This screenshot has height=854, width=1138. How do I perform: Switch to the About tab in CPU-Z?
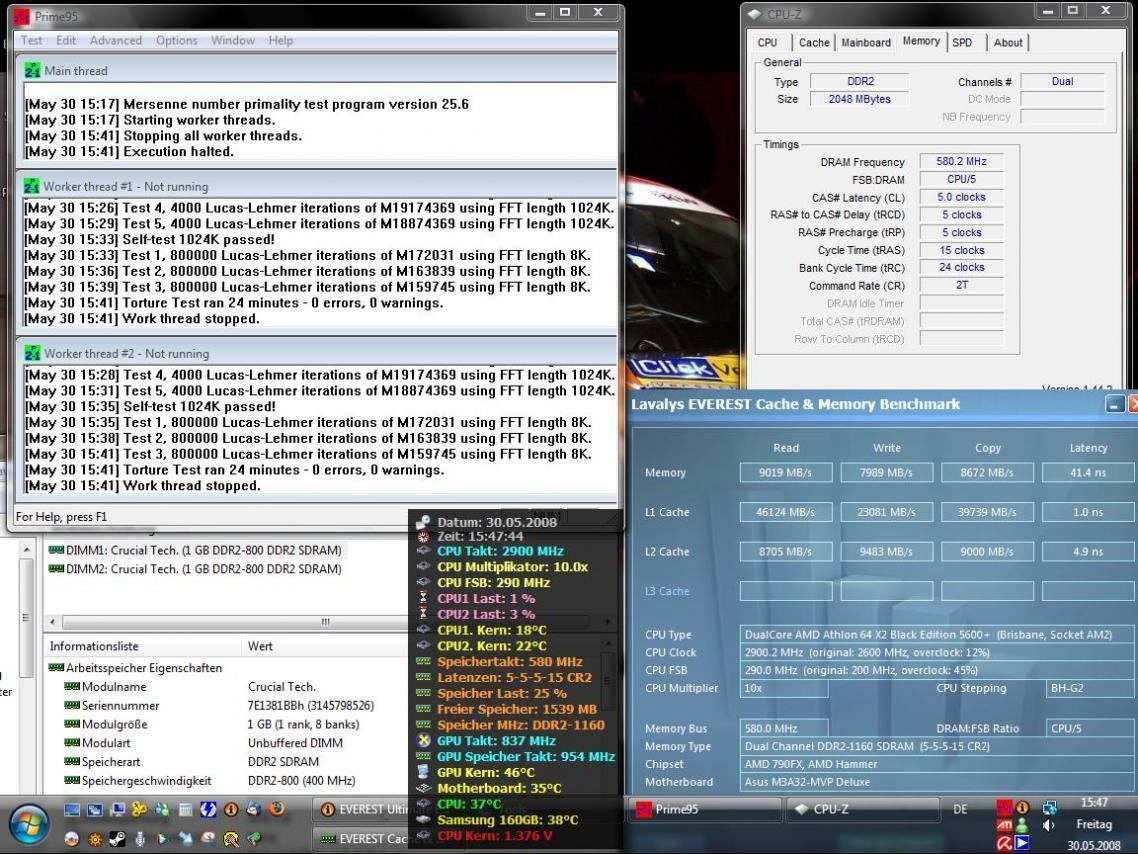point(1008,43)
